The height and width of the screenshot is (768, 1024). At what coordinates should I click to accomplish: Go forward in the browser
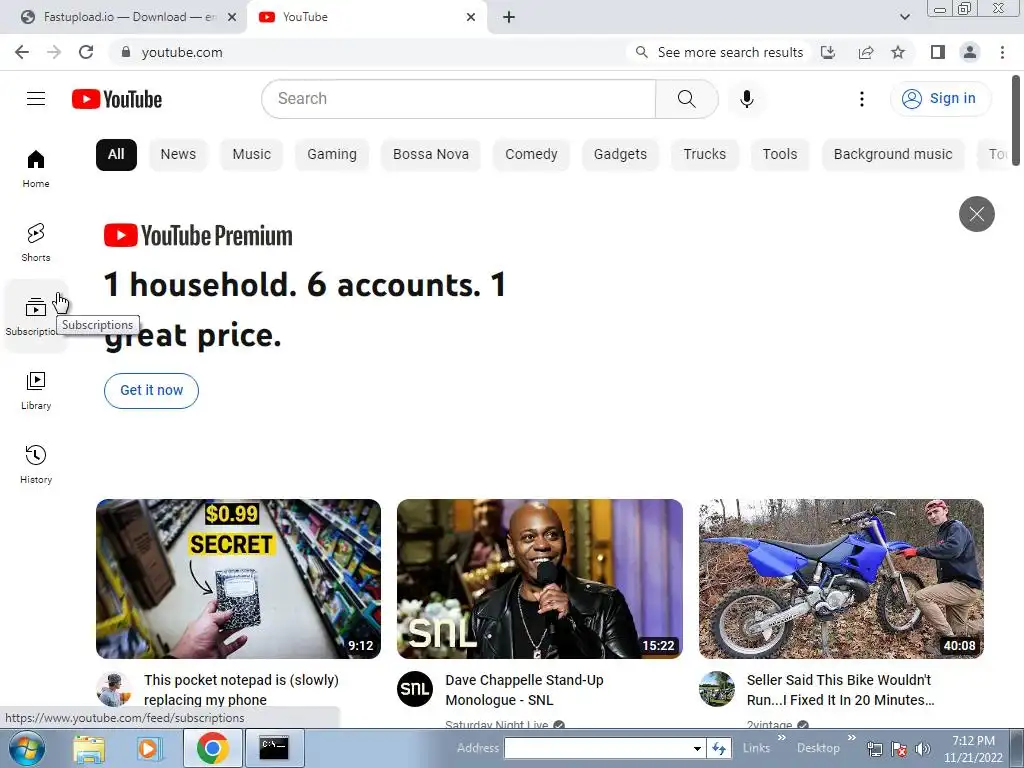pyautogui.click(x=54, y=52)
